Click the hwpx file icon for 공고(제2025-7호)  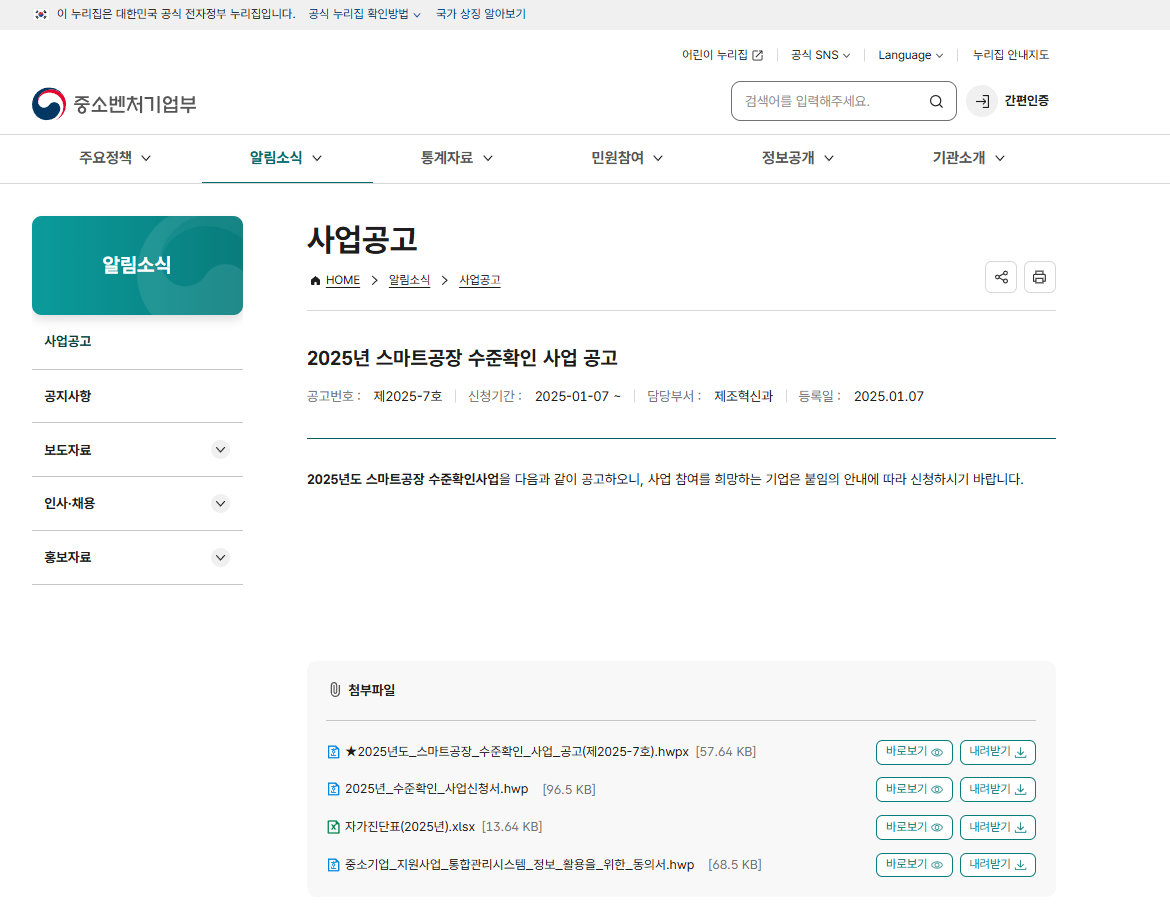pos(334,752)
